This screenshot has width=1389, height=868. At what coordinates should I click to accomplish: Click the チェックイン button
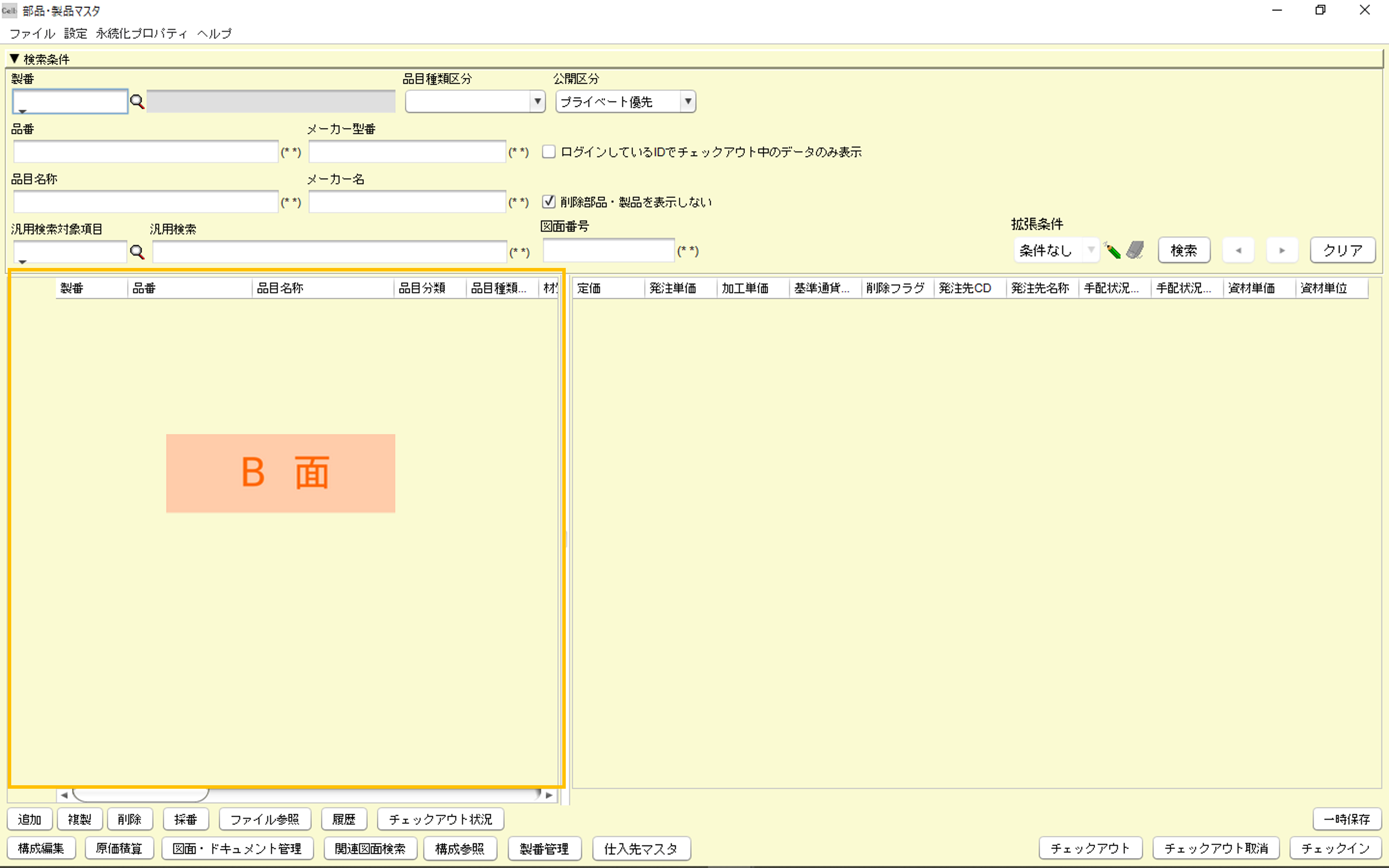(x=1336, y=848)
